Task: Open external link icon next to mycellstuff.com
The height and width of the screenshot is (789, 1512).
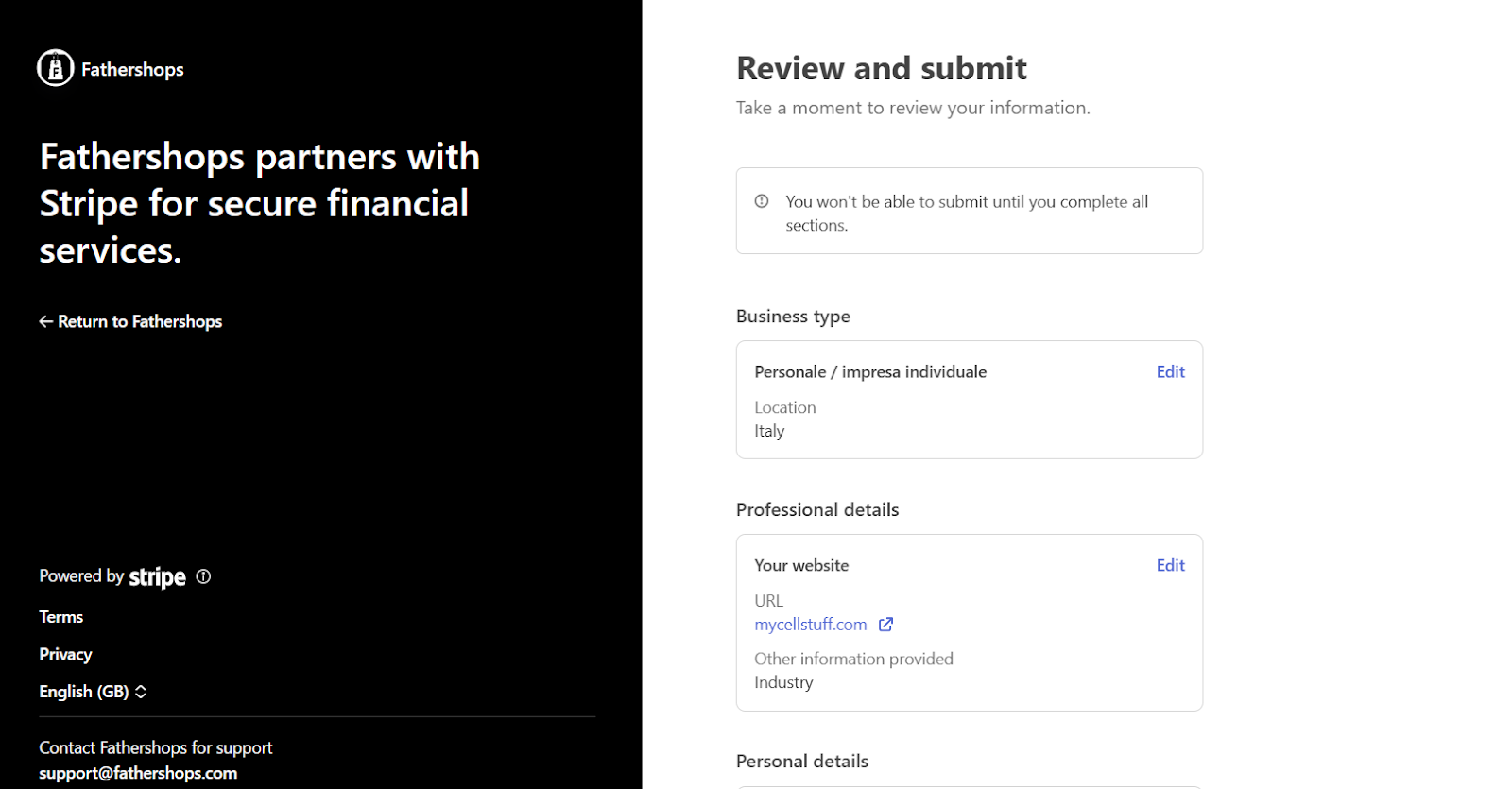Action: tap(885, 625)
